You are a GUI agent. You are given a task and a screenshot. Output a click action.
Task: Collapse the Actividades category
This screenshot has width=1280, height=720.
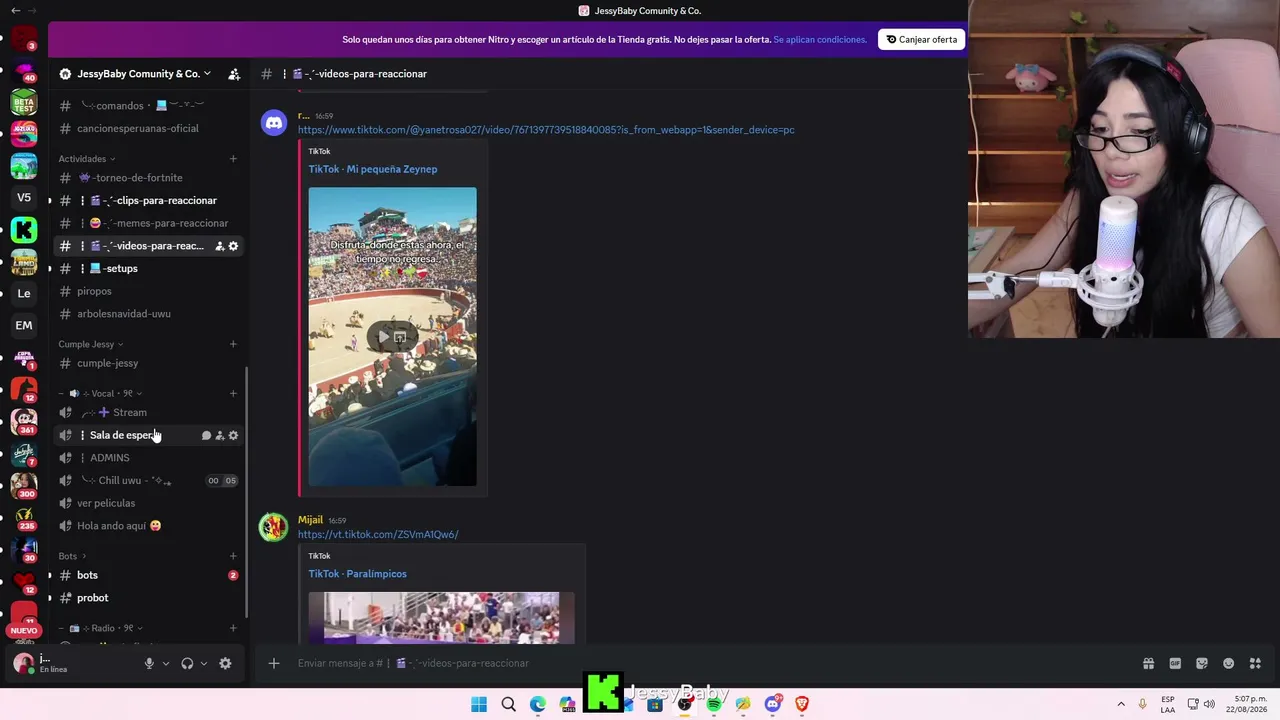87,158
